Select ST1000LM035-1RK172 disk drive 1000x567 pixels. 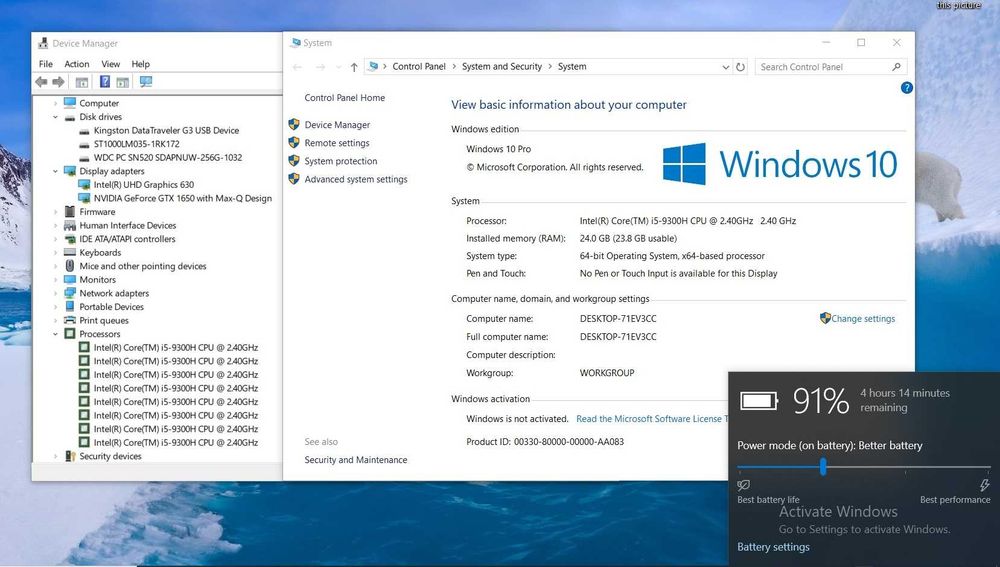tap(136, 144)
